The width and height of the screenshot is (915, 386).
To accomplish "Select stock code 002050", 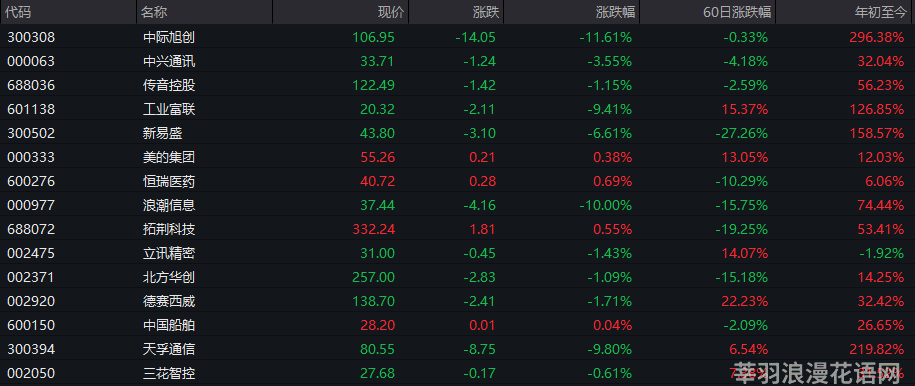I will click(x=31, y=373).
